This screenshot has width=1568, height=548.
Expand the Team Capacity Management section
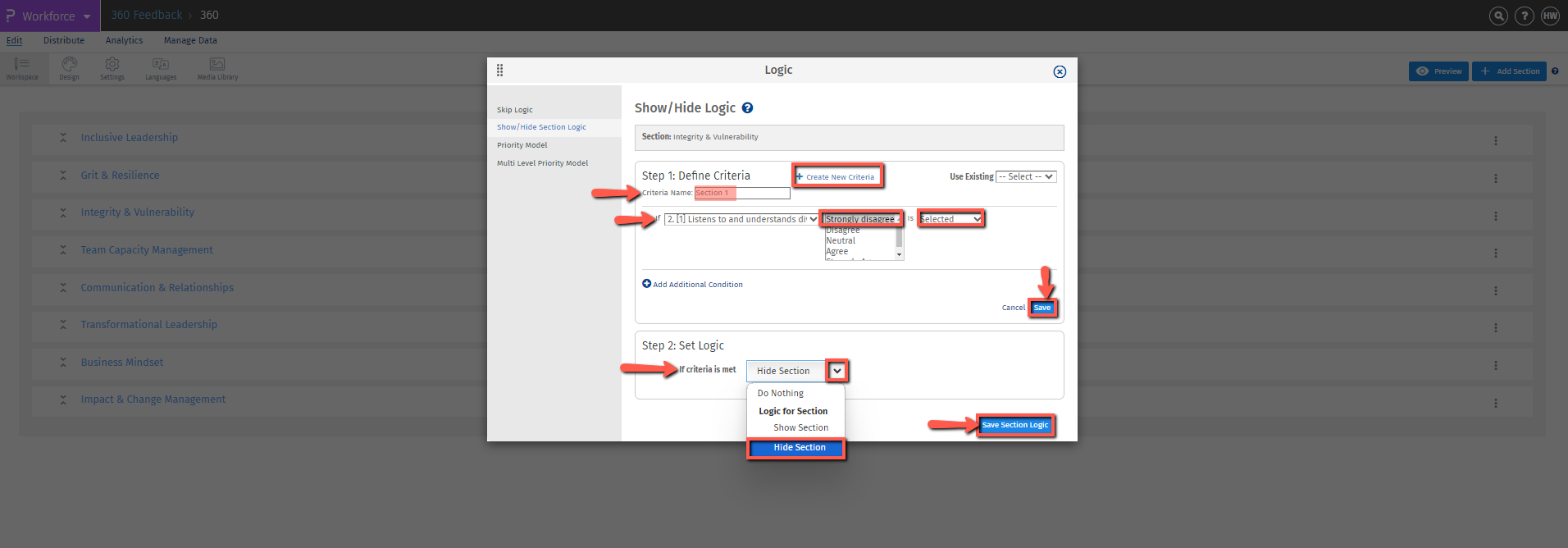(x=63, y=250)
